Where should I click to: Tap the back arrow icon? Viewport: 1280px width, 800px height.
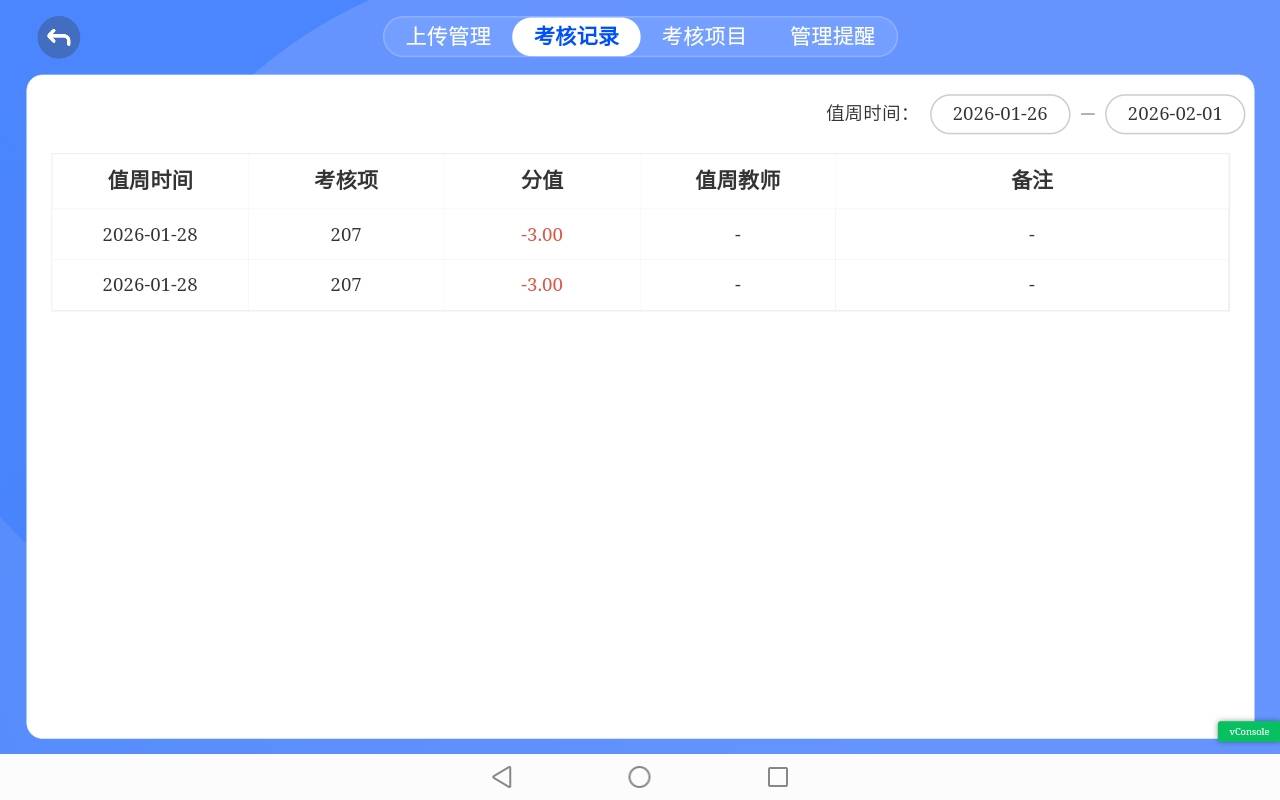[x=59, y=38]
